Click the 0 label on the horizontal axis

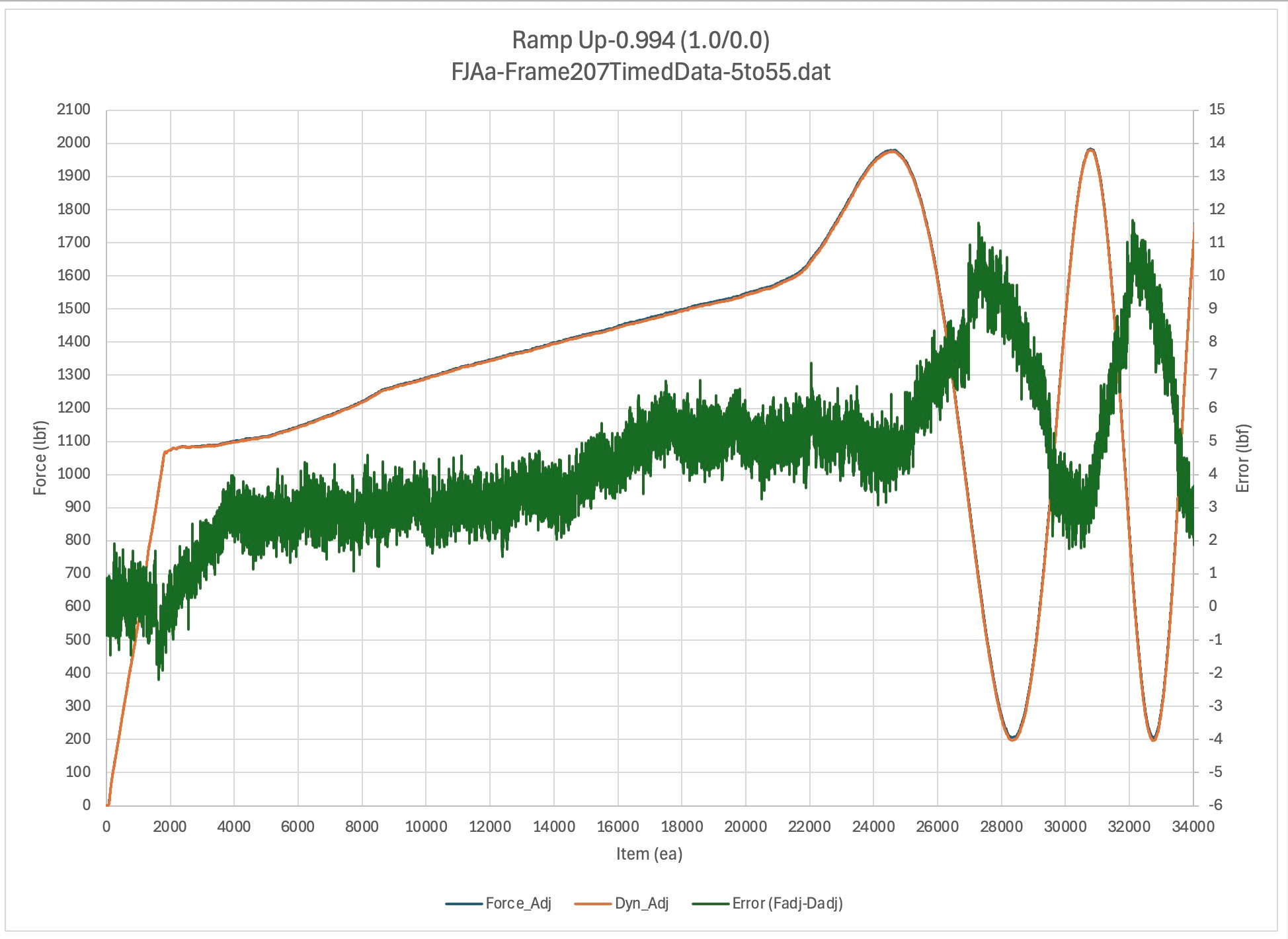106,827
